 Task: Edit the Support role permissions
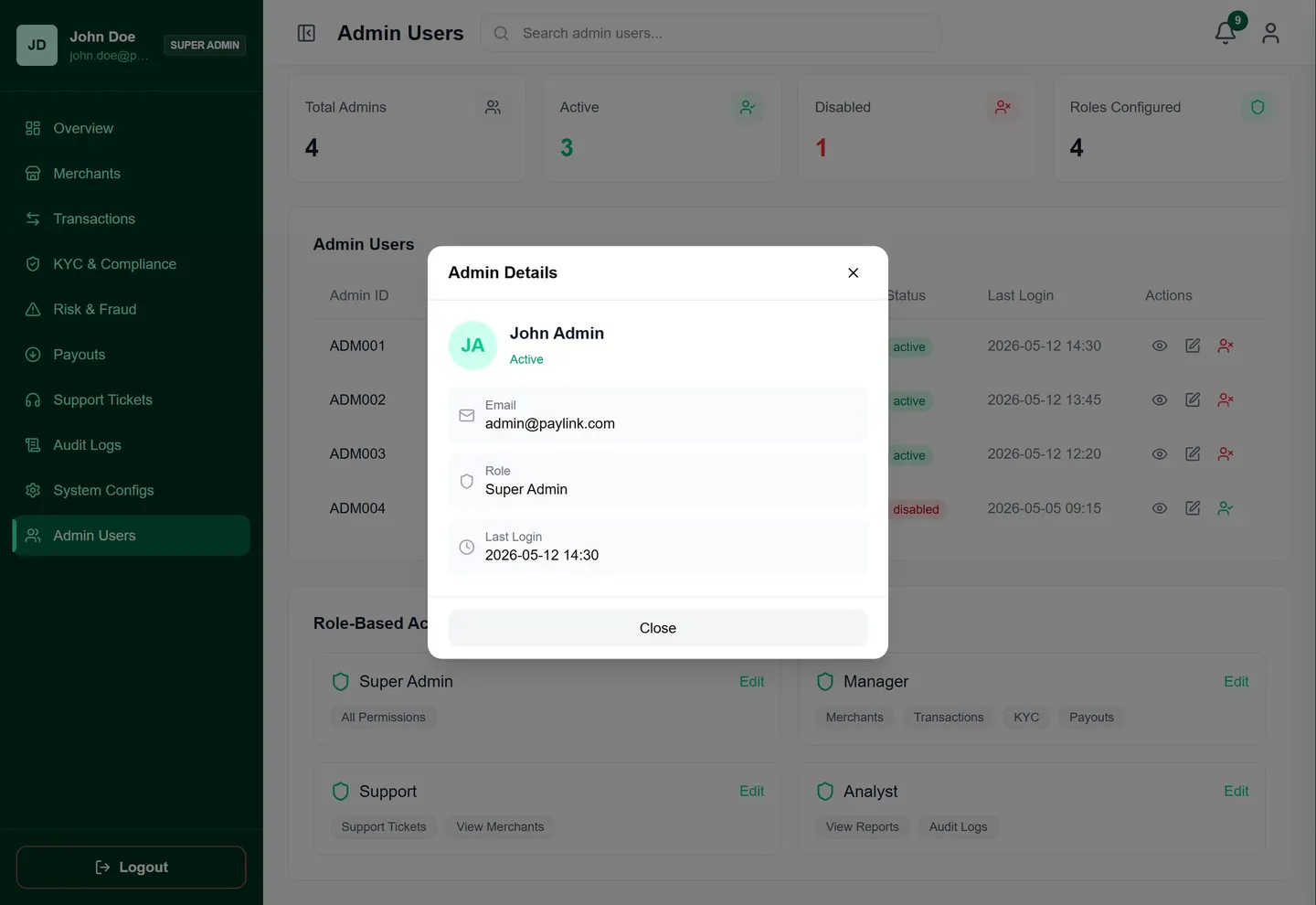(751, 792)
